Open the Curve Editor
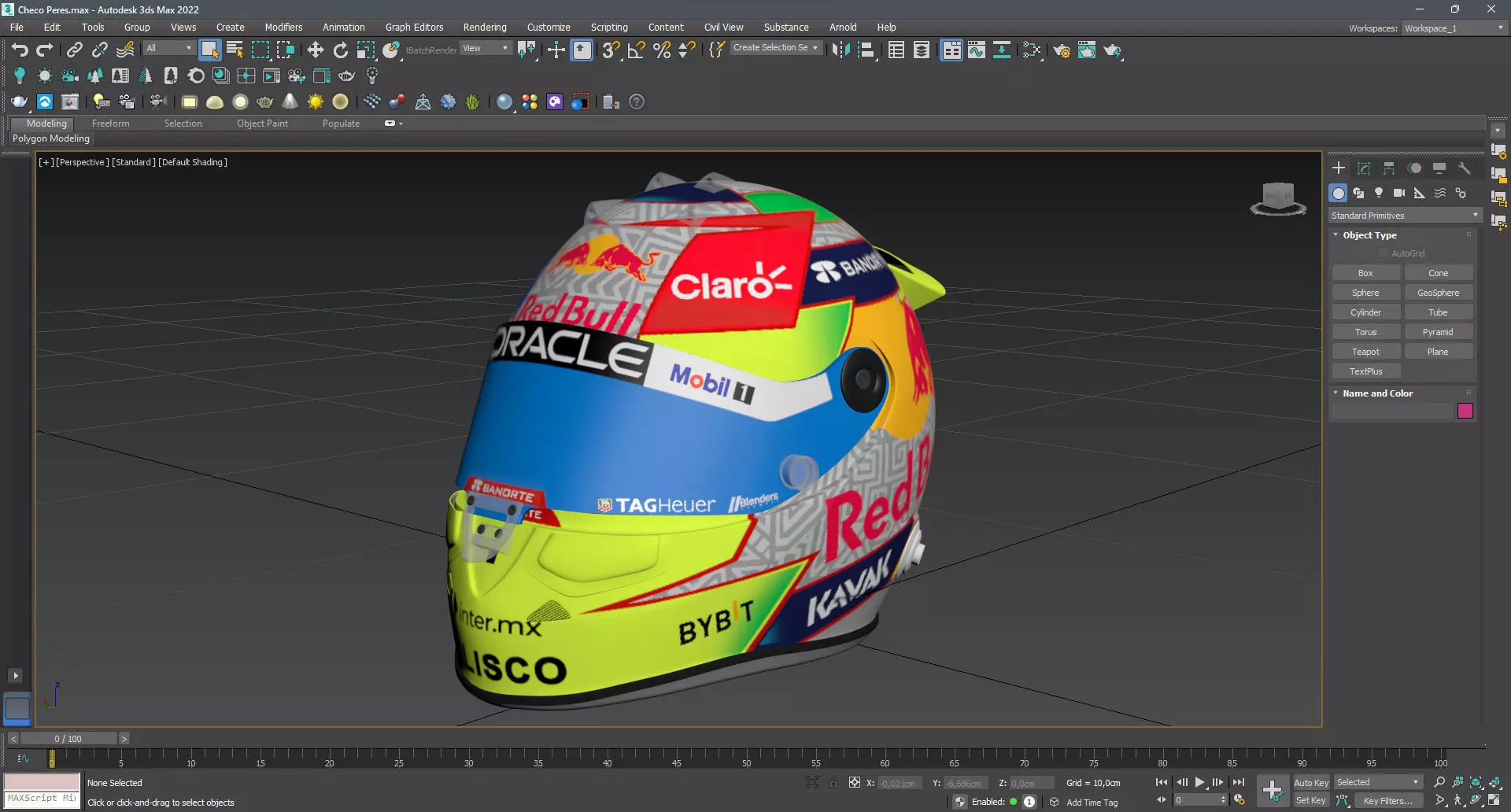Image resolution: width=1511 pixels, height=812 pixels. pyautogui.click(x=977, y=50)
